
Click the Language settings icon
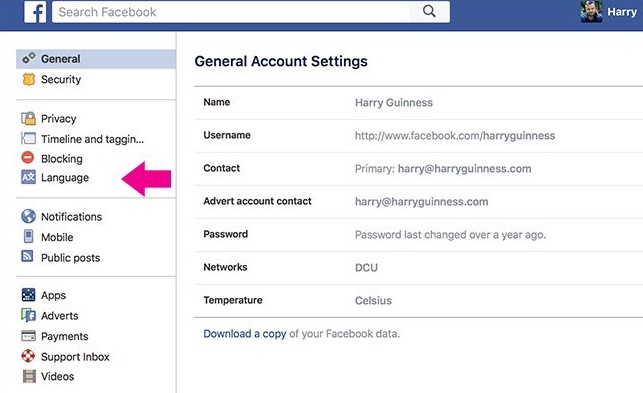pos(28,177)
